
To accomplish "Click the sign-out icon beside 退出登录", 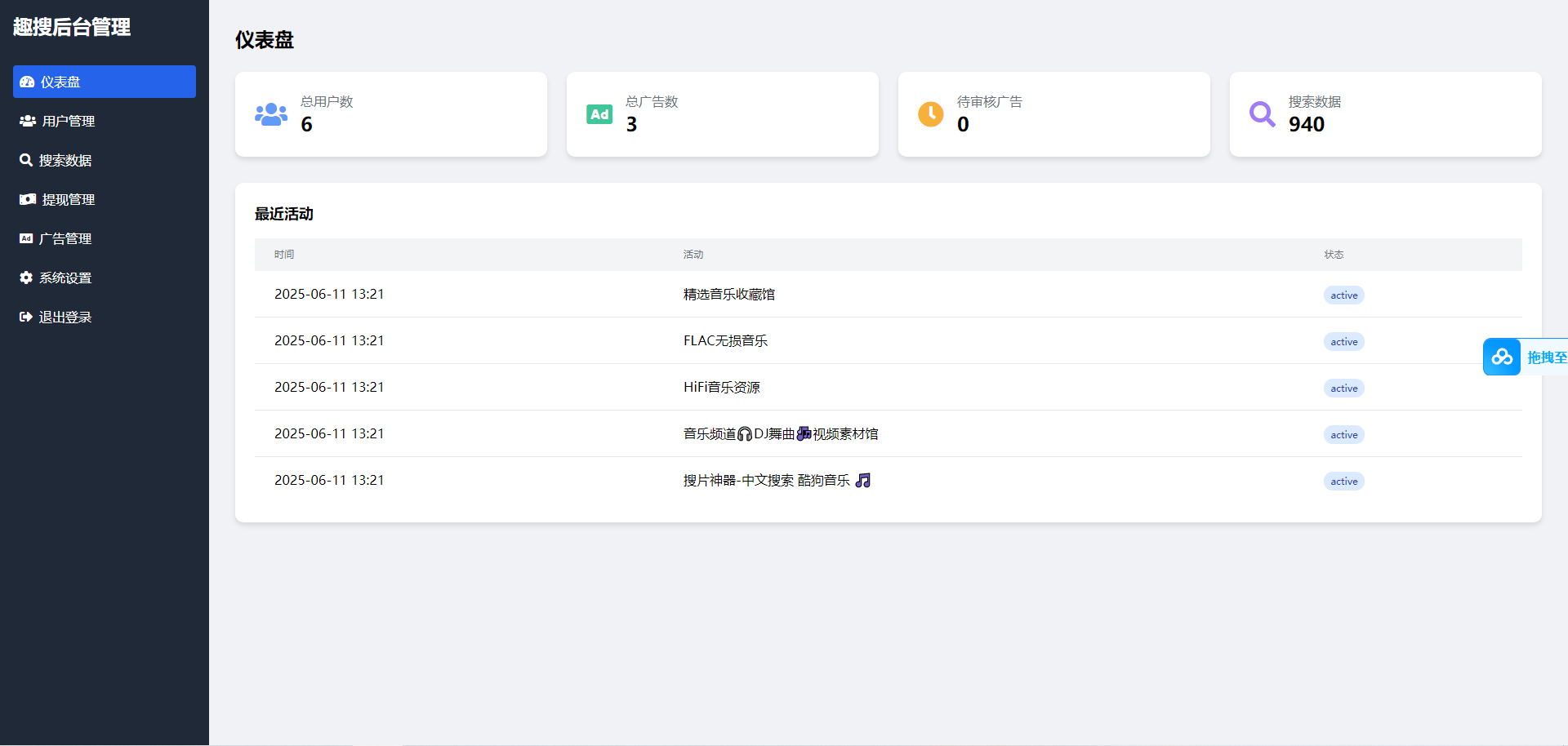I will (26, 317).
